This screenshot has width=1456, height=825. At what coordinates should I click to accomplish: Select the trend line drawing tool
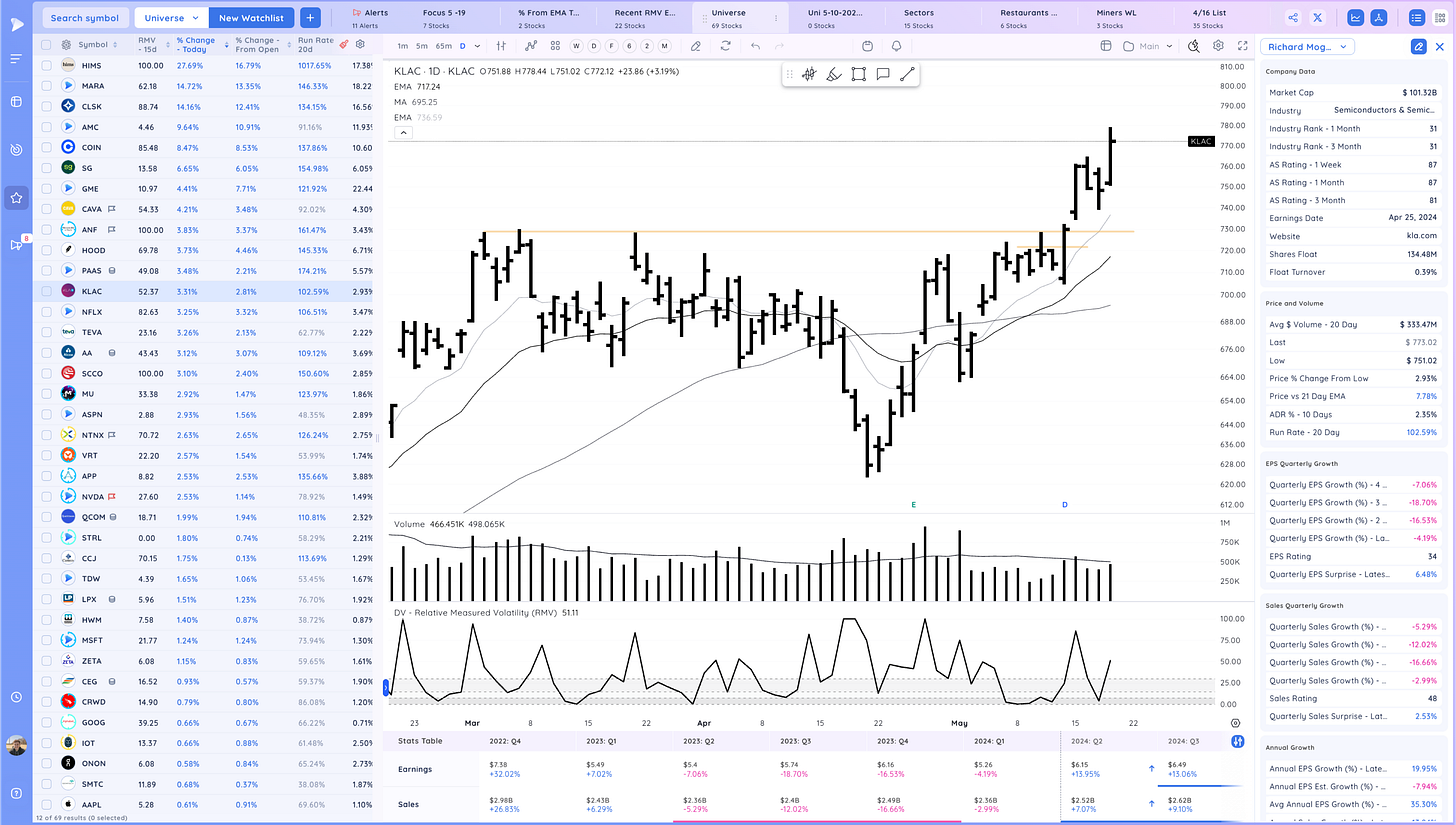tap(906, 74)
